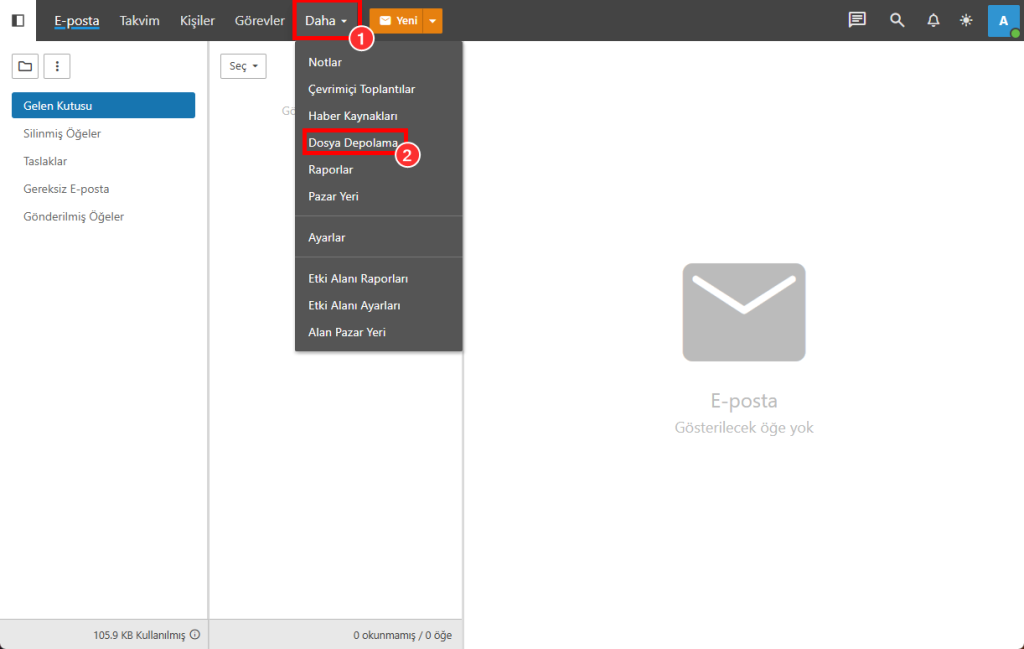The width and height of the screenshot is (1024, 649).
Task: Click the search magnifier icon
Action: [897, 20]
